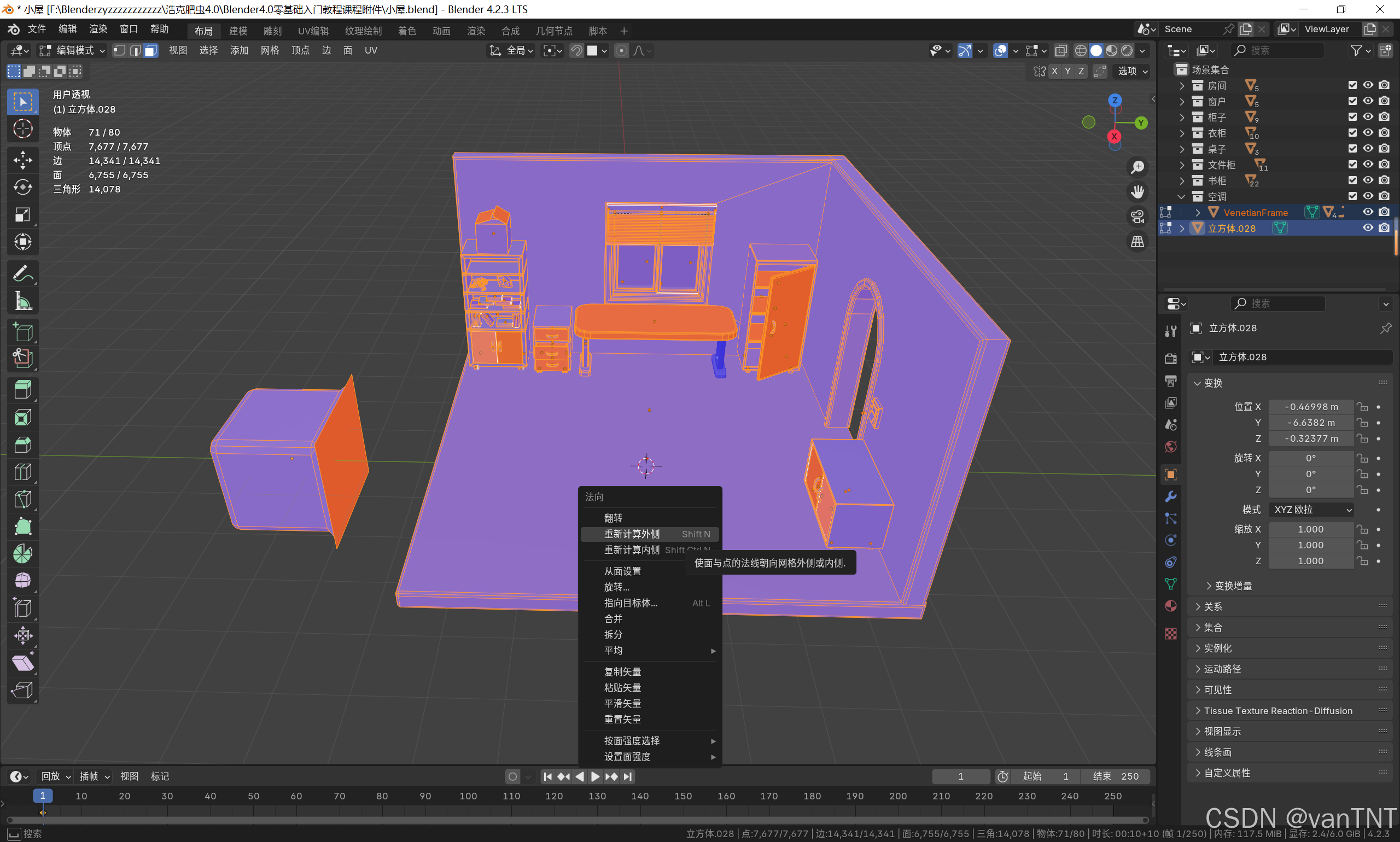This screenshot has width=1400, height=842.
Task: Select the Rotate tool icon
Action: pyautogui.click(x=23, y=187)
